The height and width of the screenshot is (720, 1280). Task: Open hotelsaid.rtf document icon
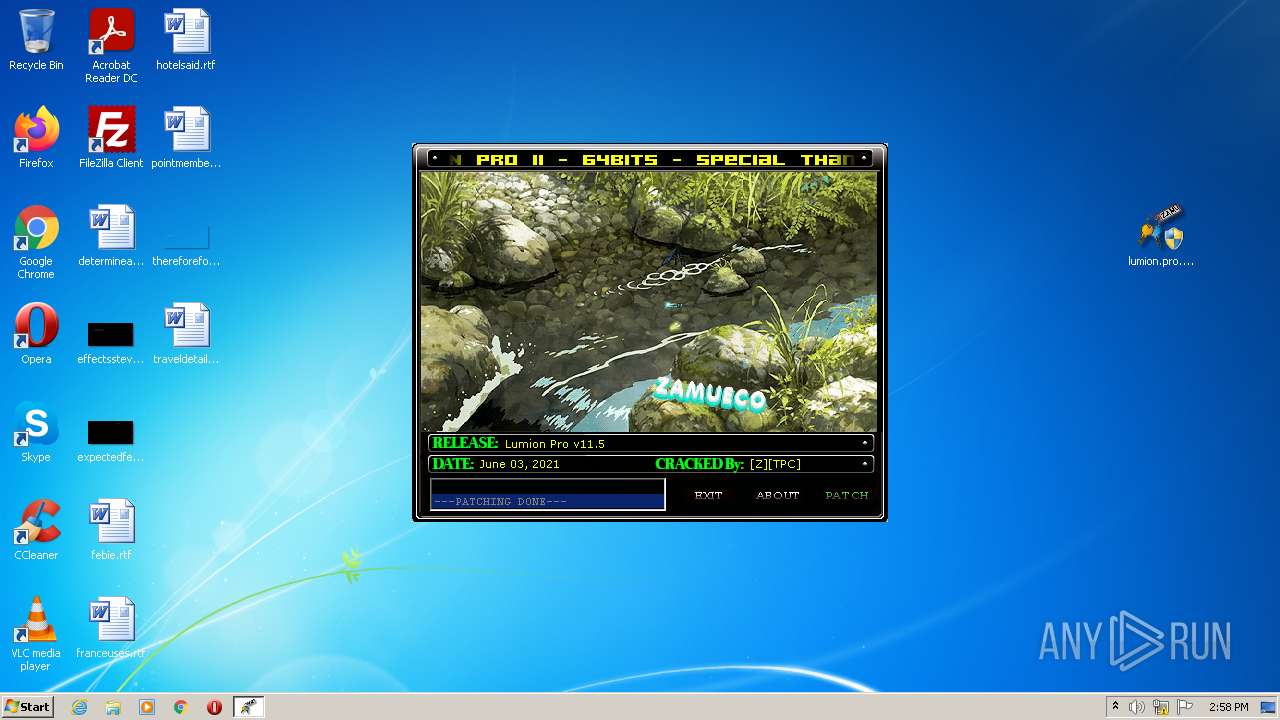[186, 40]
